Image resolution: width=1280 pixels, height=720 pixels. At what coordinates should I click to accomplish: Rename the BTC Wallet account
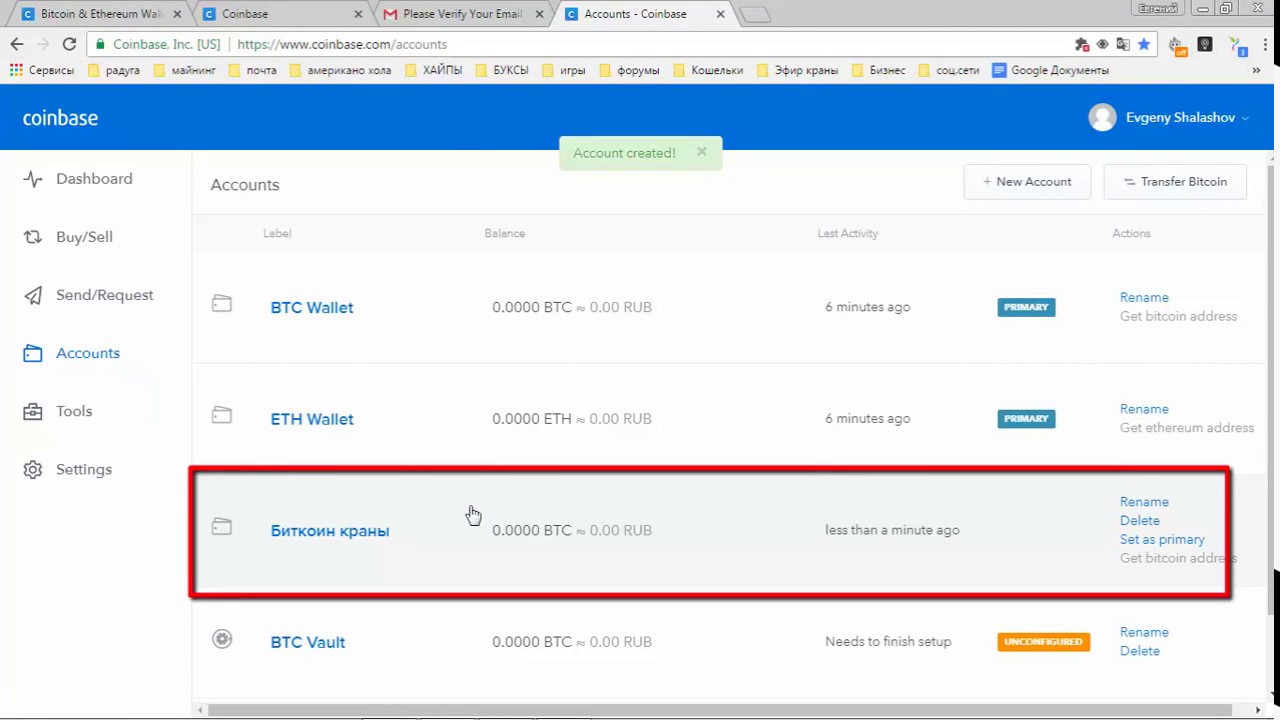pyautogui.click(x=1144, y=297)
